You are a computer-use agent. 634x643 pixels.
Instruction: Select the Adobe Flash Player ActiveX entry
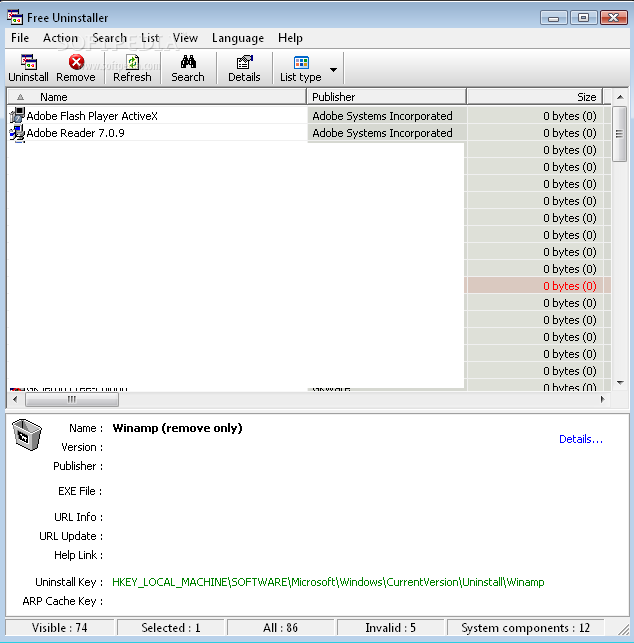(x=92, y=116)
